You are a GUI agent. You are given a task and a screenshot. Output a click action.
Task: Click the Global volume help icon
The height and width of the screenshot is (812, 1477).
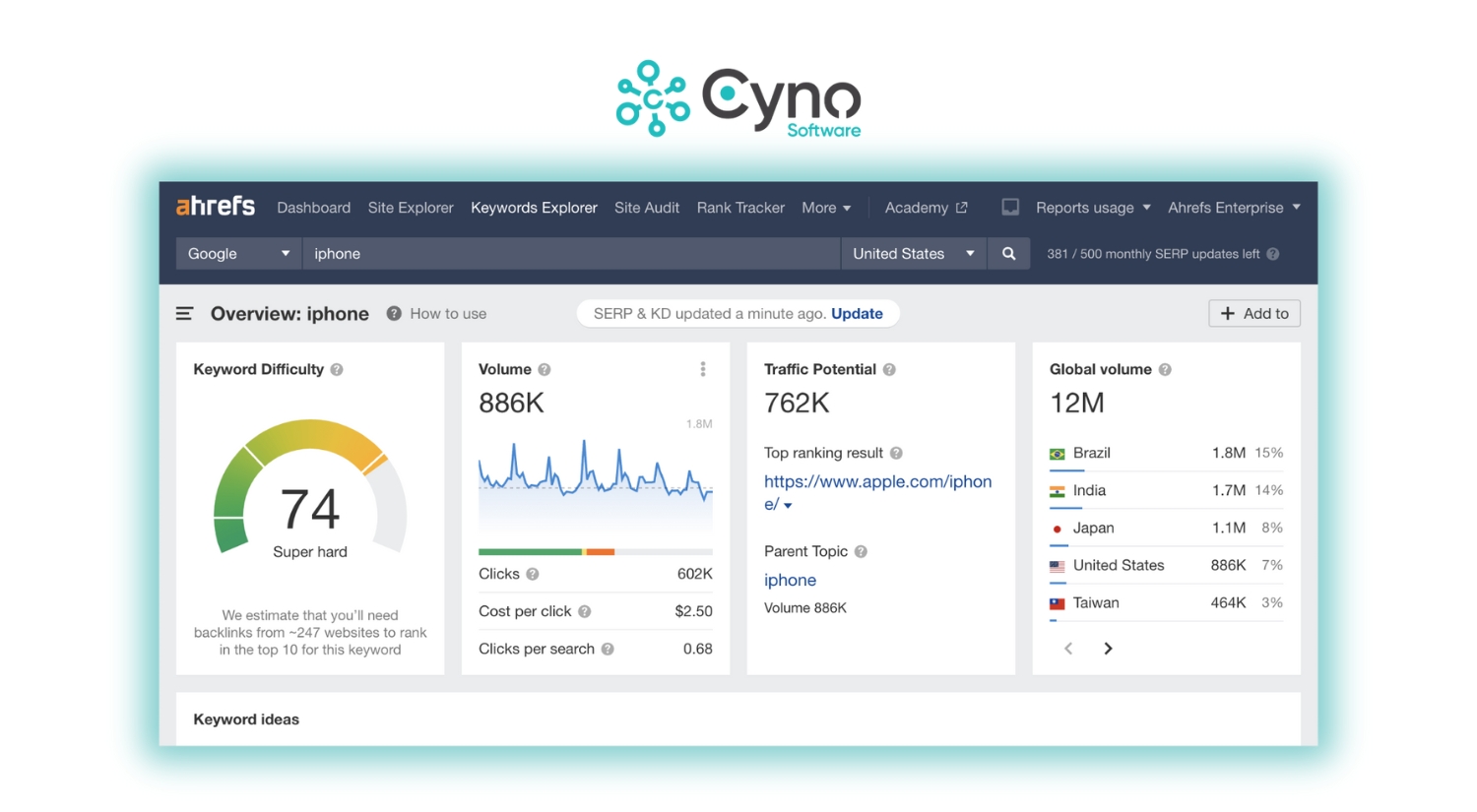(x=1165, y=370)
